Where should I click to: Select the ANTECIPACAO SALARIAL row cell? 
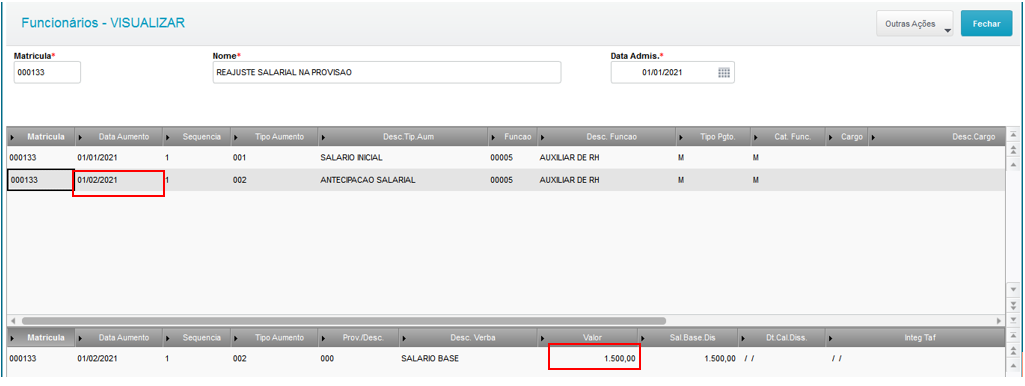tap(367, 180)
